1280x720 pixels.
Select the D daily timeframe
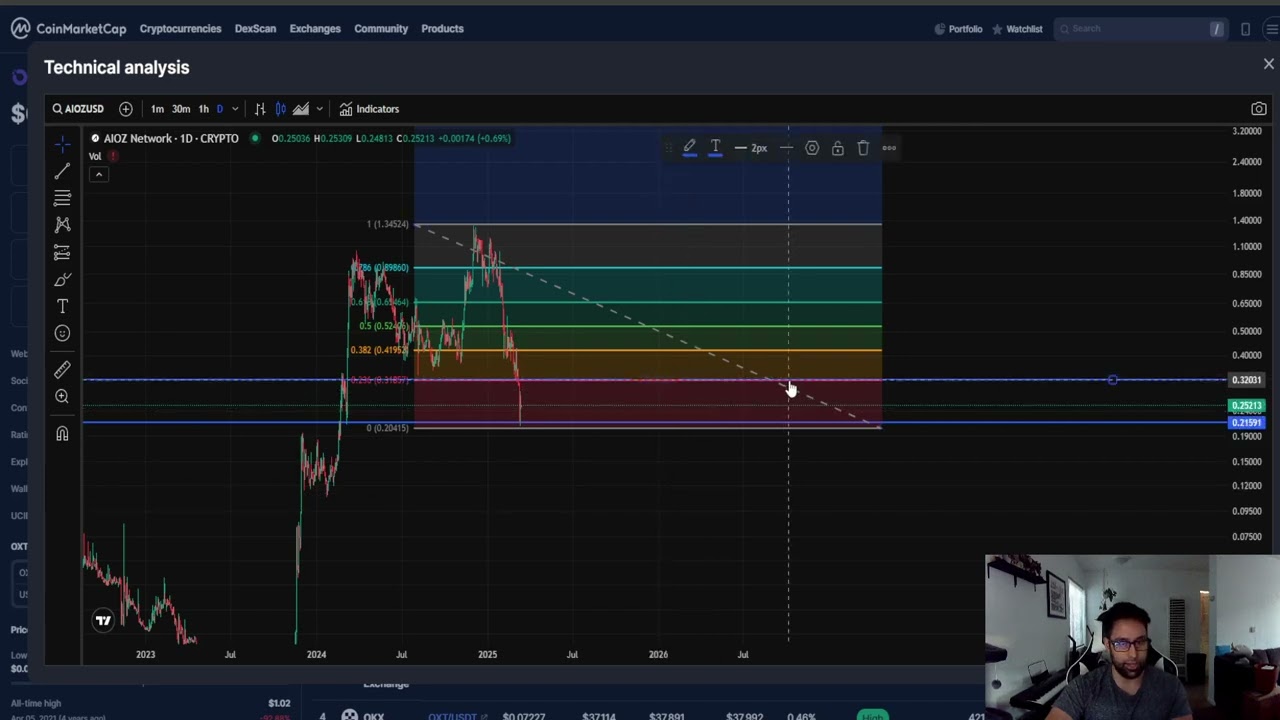220,109
